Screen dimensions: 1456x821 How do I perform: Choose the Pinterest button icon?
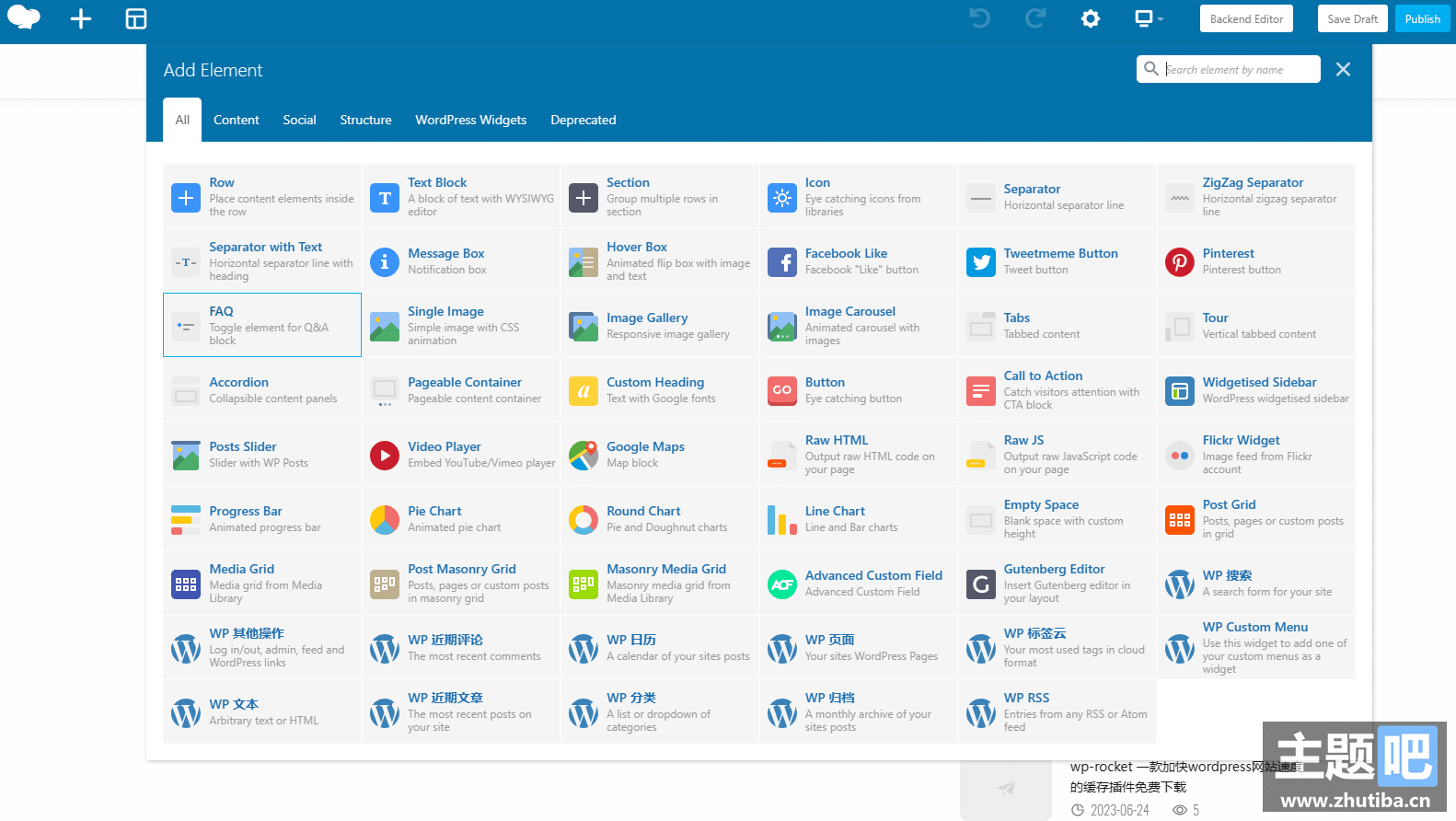(1180, 262)
